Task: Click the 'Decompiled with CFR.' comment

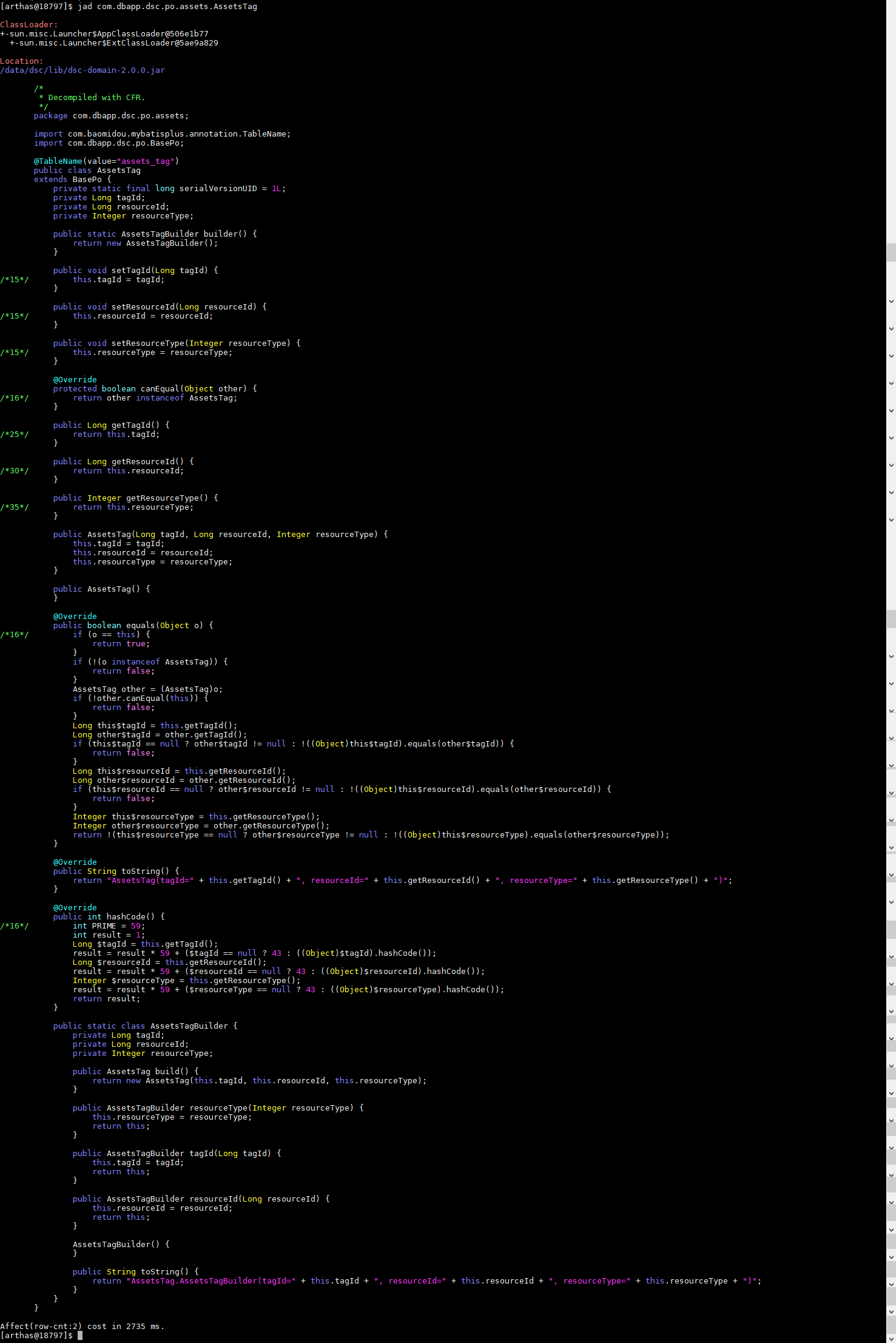Action: point(92,98)
